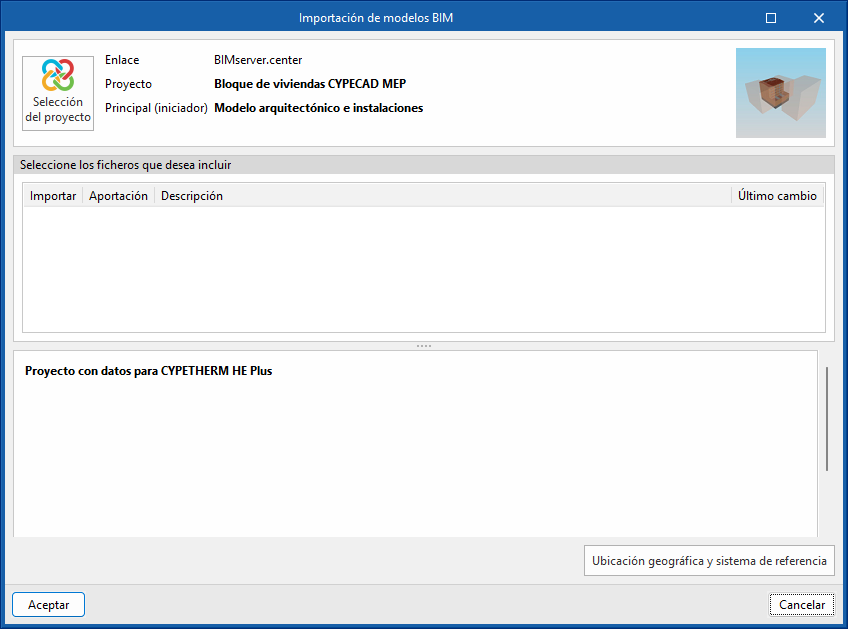Click the description panel vertical scrollbar
Image resolution: width=848 pixels, height=629 pixels.
[x=827, y=420]
